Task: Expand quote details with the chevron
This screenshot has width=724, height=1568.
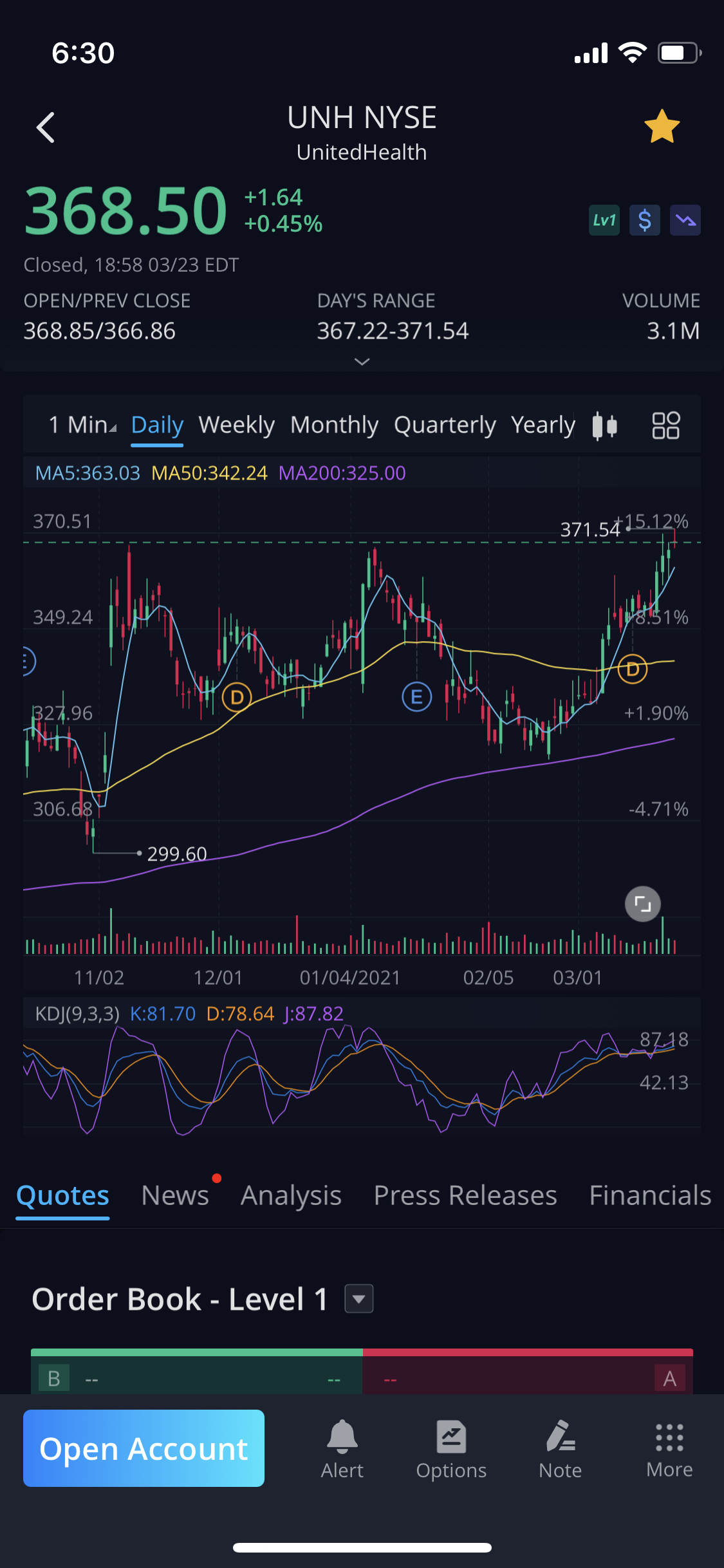Action: click(x=362, y=362)
